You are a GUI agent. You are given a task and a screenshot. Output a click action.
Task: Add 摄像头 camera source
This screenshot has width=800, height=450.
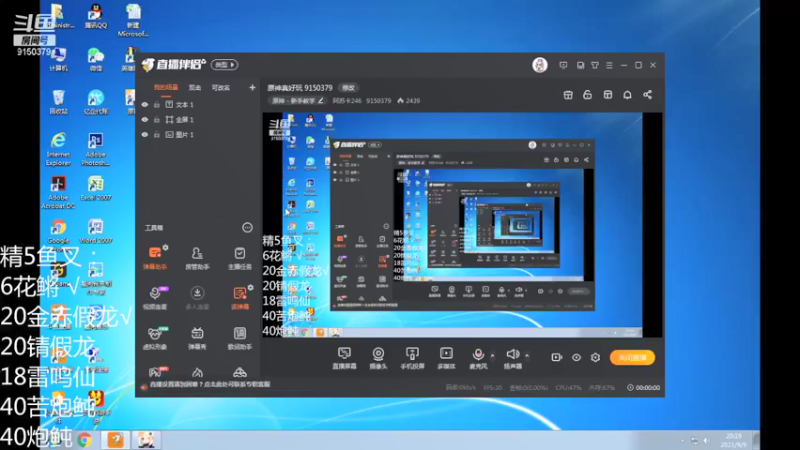378,358
